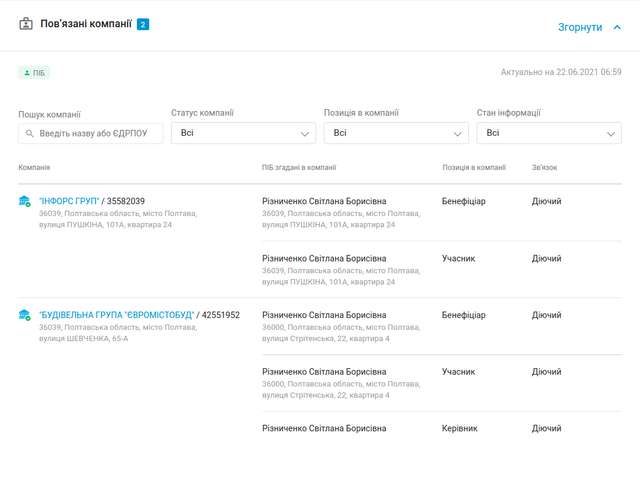The image size is (640, 491).
Task: Select the ПІБ filter tag
Action: (34, 73)
